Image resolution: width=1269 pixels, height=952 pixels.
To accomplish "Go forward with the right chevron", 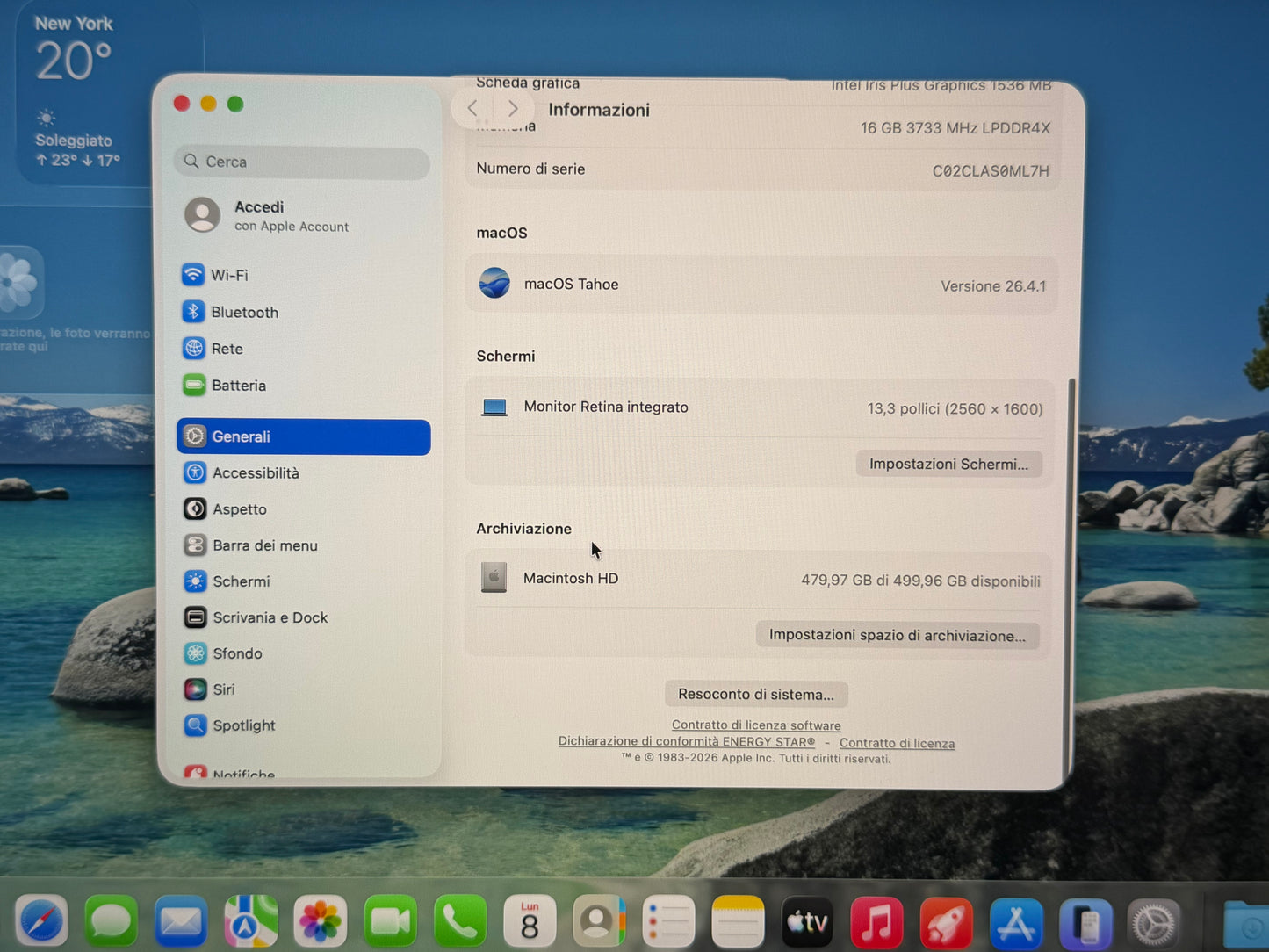I will pyautogui.click(x=513, y=108).
